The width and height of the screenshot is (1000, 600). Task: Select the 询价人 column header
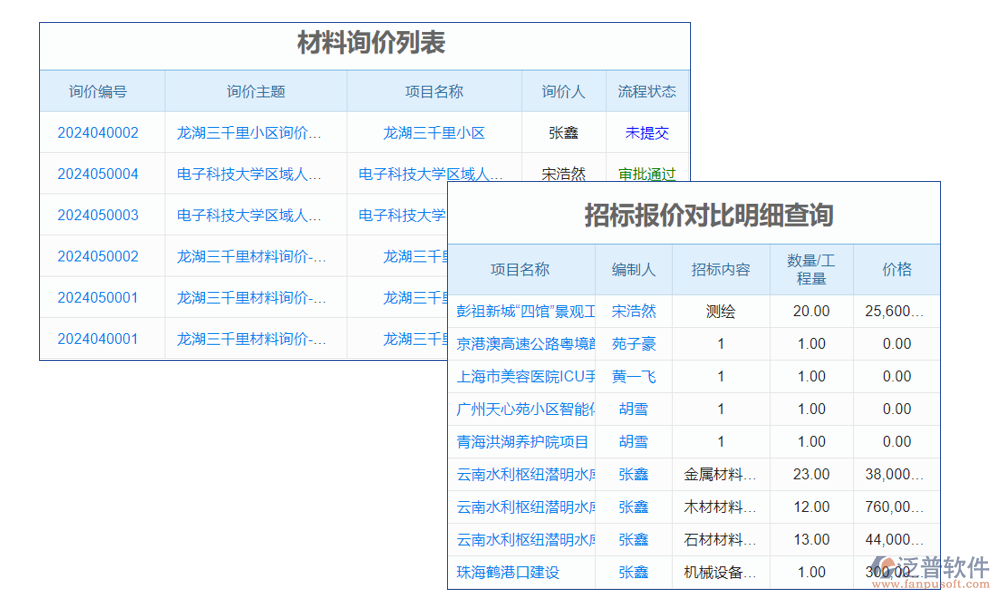(x=563, y=91)
